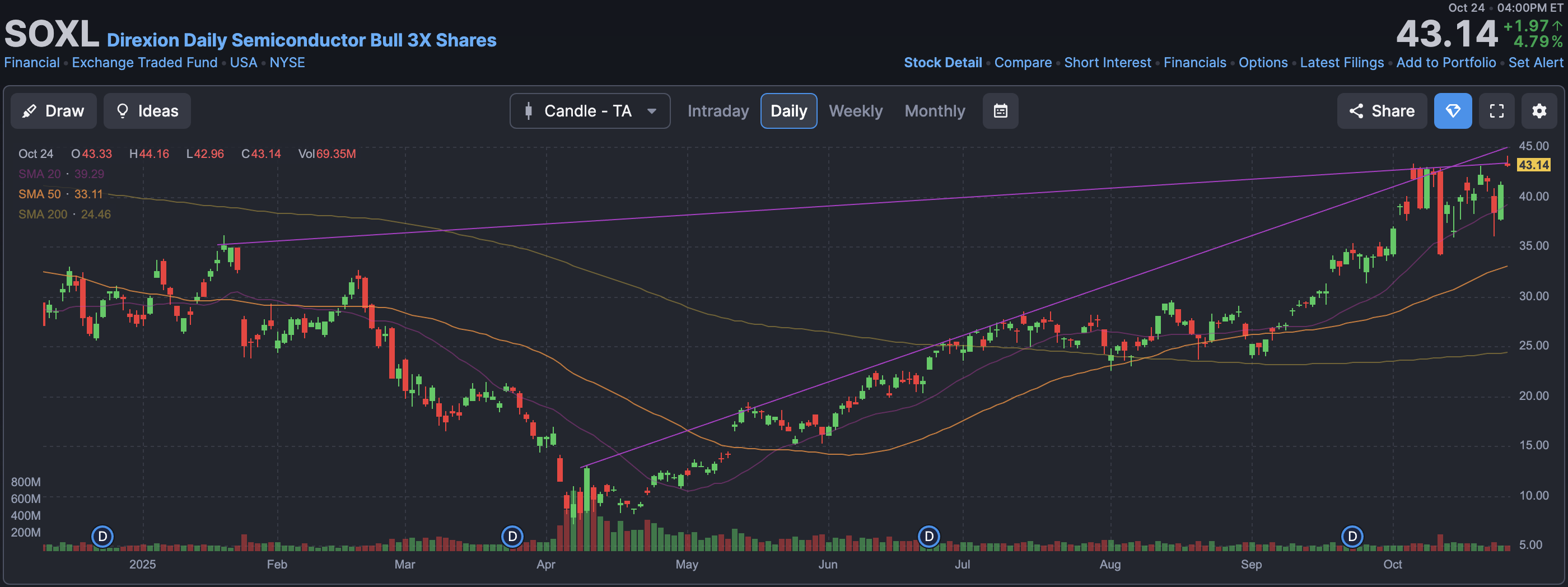Select the Daily timeframe tab
Image resolution: width=1568 pixels, height=587 pixels.
pos(788,111)
